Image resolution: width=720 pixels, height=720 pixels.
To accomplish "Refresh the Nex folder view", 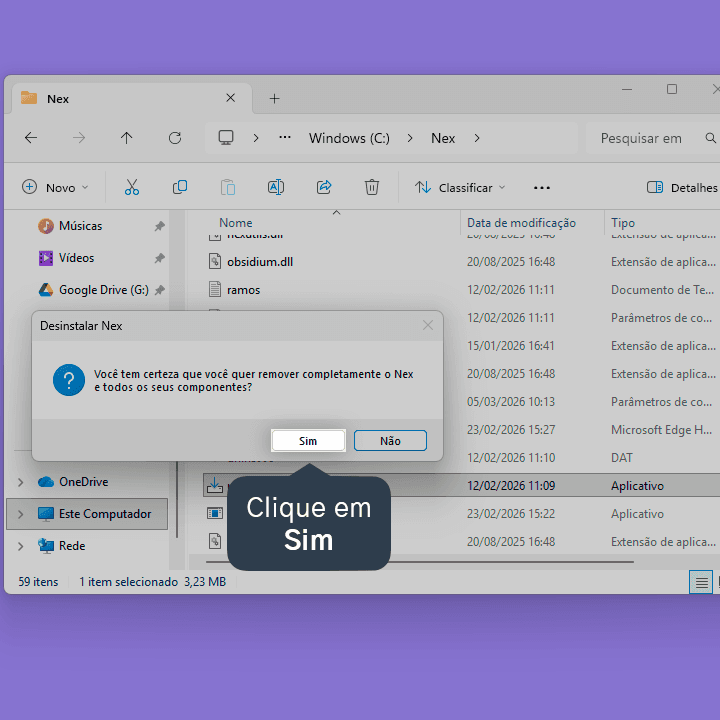I will coord(175,138).
